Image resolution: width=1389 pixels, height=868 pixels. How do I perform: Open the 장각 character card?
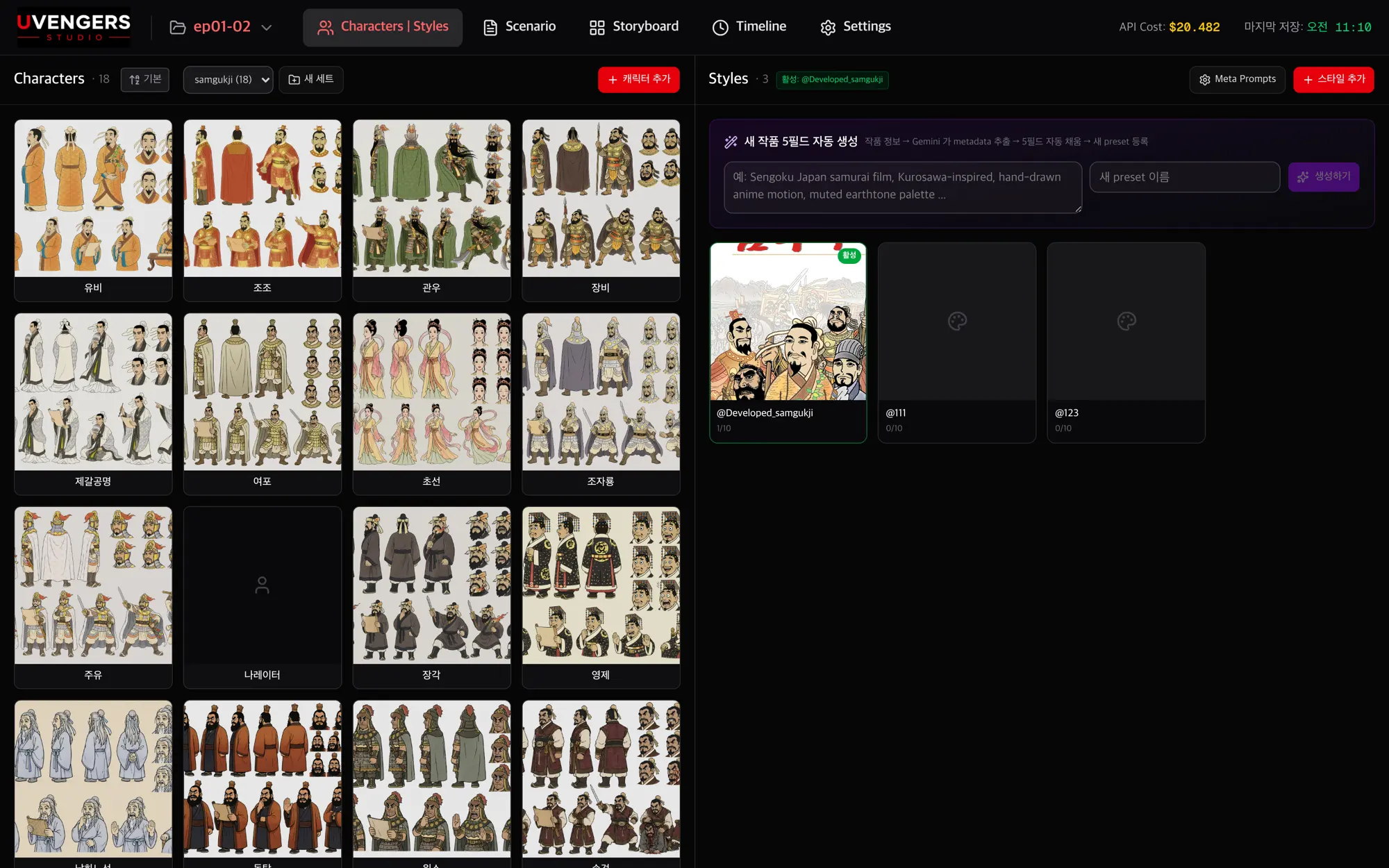pos(432,598)
